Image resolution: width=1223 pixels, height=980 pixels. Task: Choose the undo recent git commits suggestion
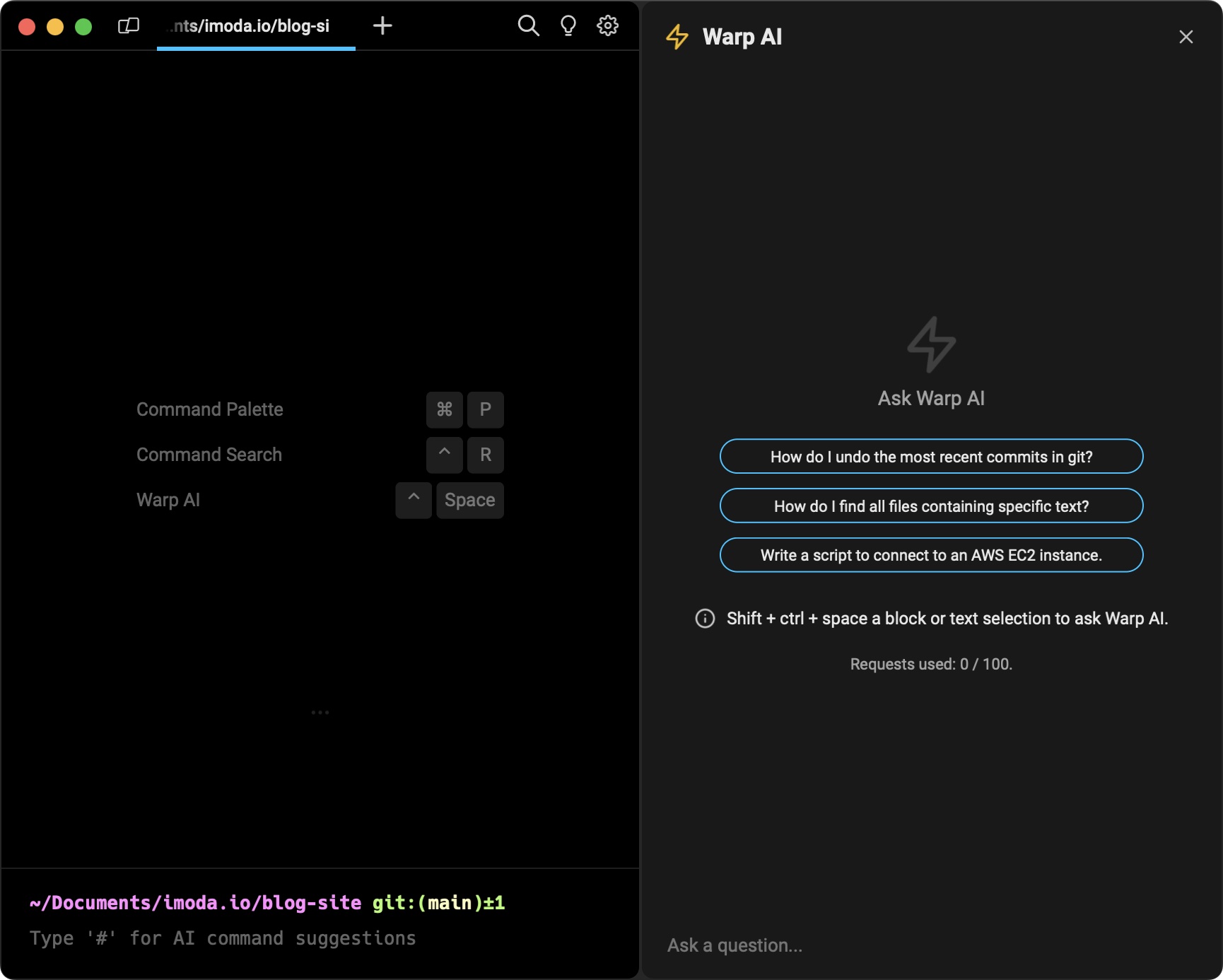931,457
